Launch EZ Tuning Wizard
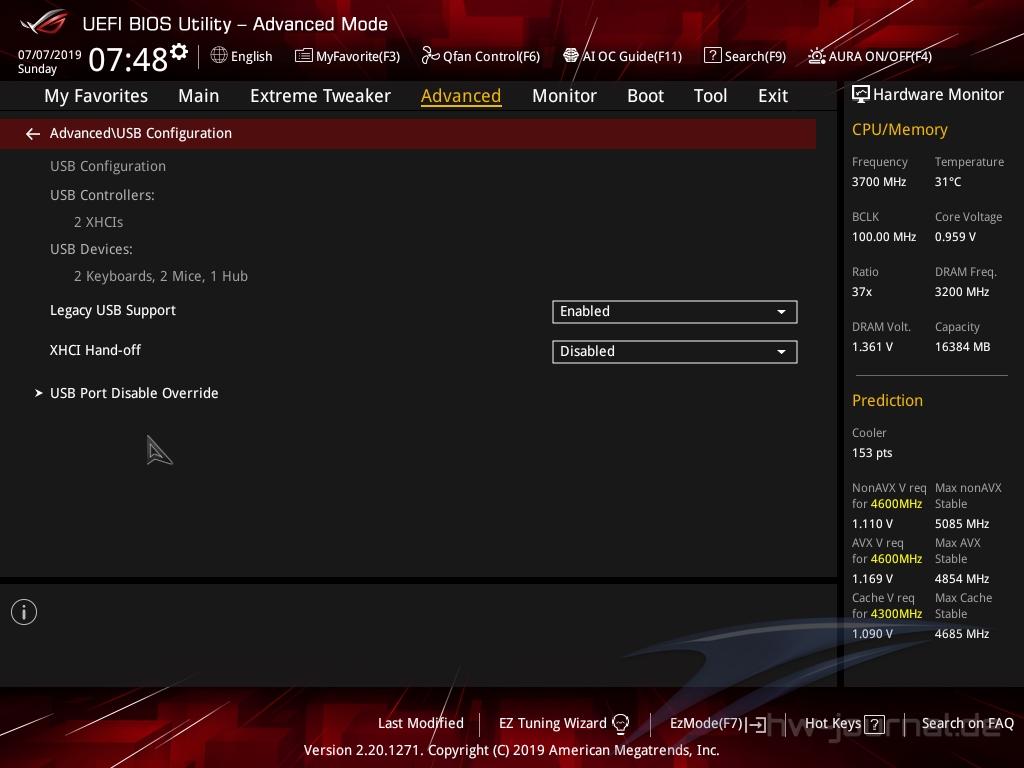1024x768 pixels. pos(564,724)
